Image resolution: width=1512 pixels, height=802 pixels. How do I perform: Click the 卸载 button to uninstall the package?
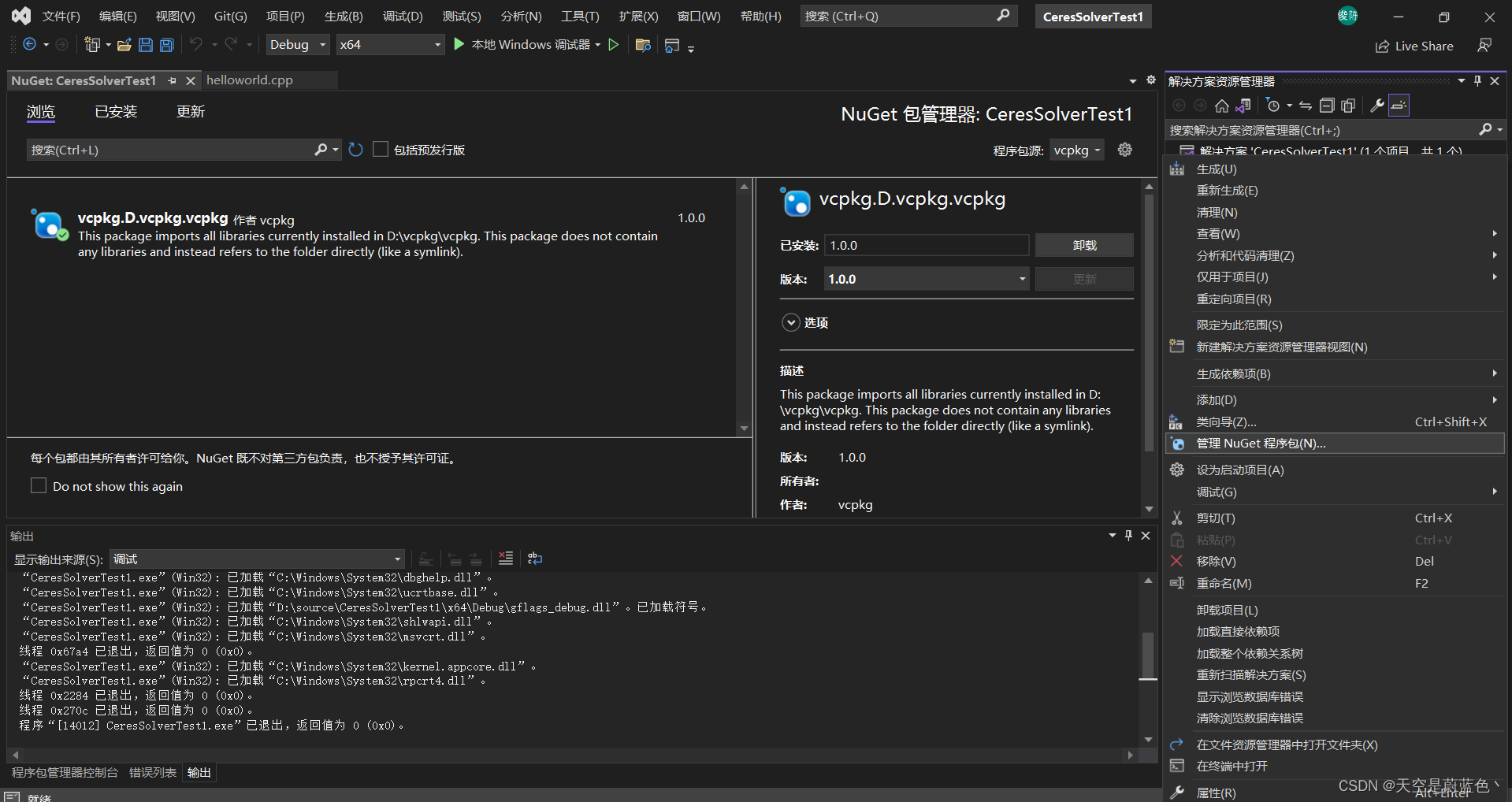tap(1084, 245)
